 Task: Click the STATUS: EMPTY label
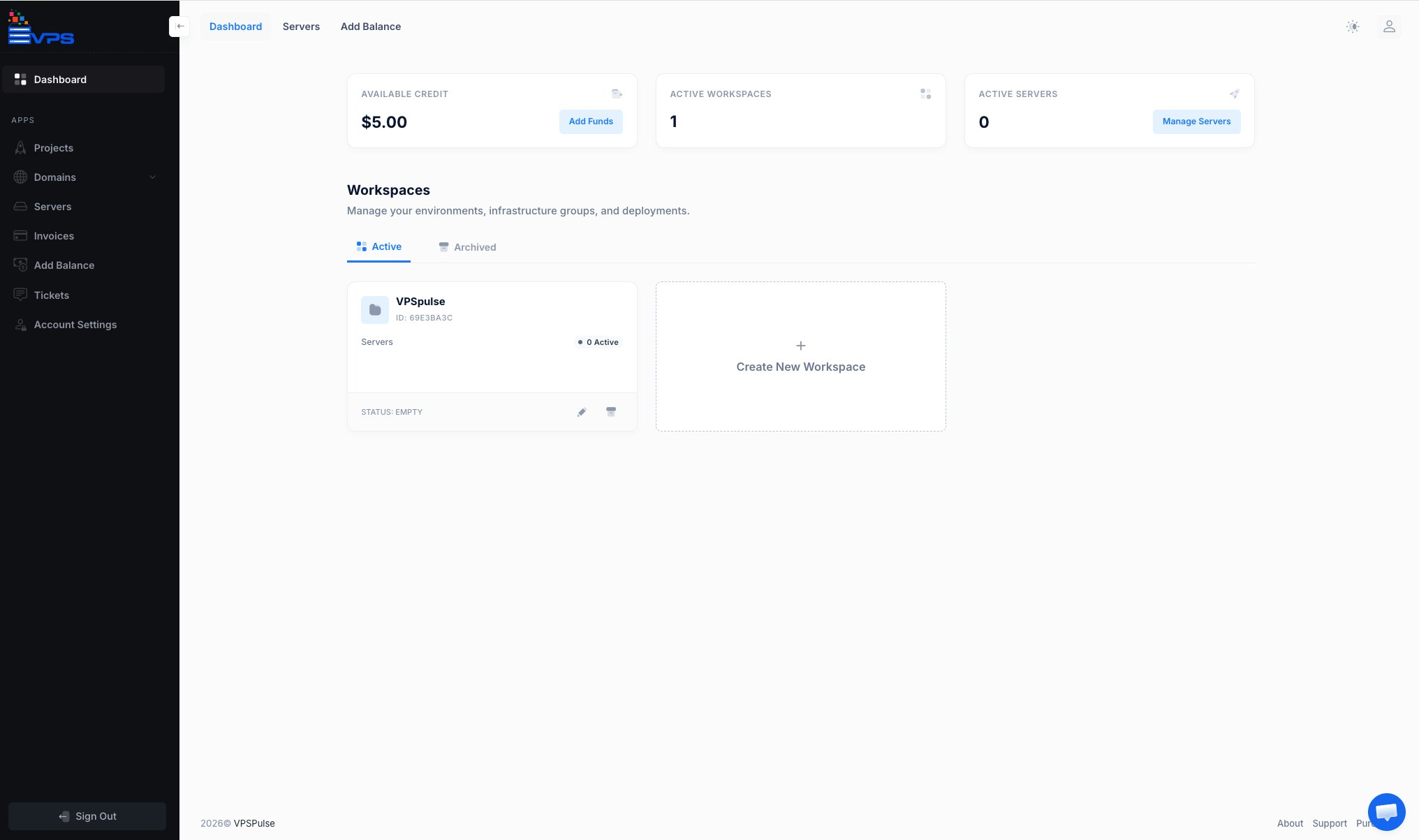point(392,412)
